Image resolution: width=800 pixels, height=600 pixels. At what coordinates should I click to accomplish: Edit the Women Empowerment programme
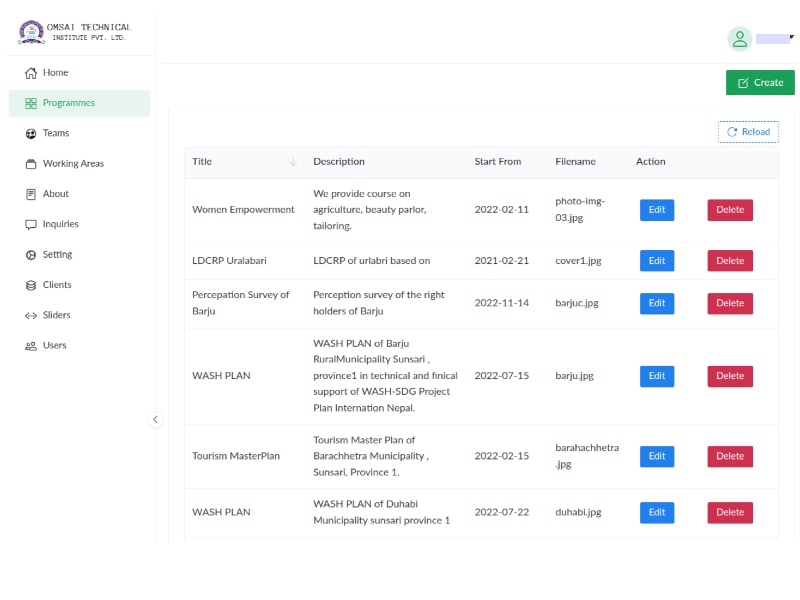tap(657, 210)
